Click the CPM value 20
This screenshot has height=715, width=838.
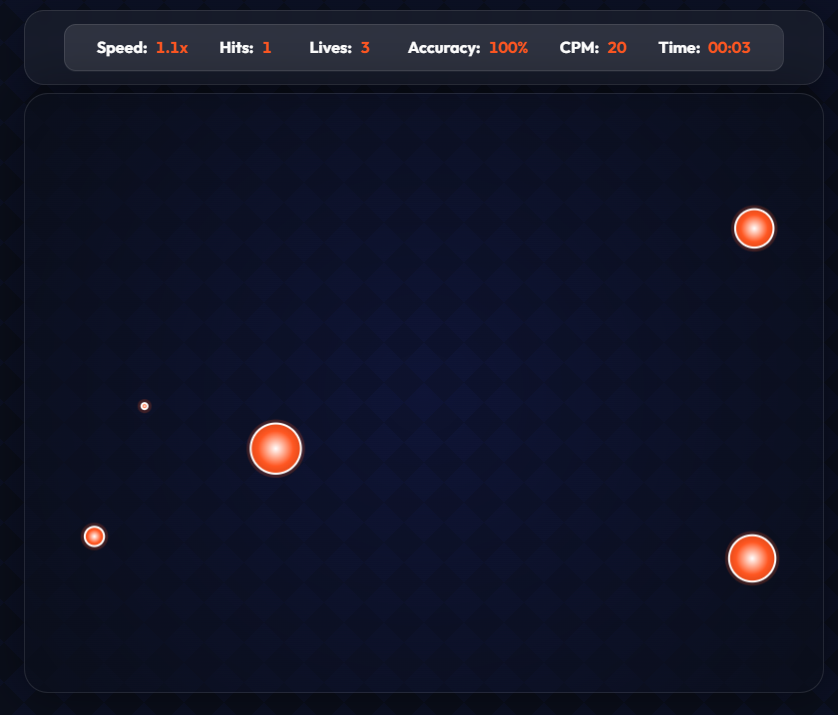pos(617,48)
